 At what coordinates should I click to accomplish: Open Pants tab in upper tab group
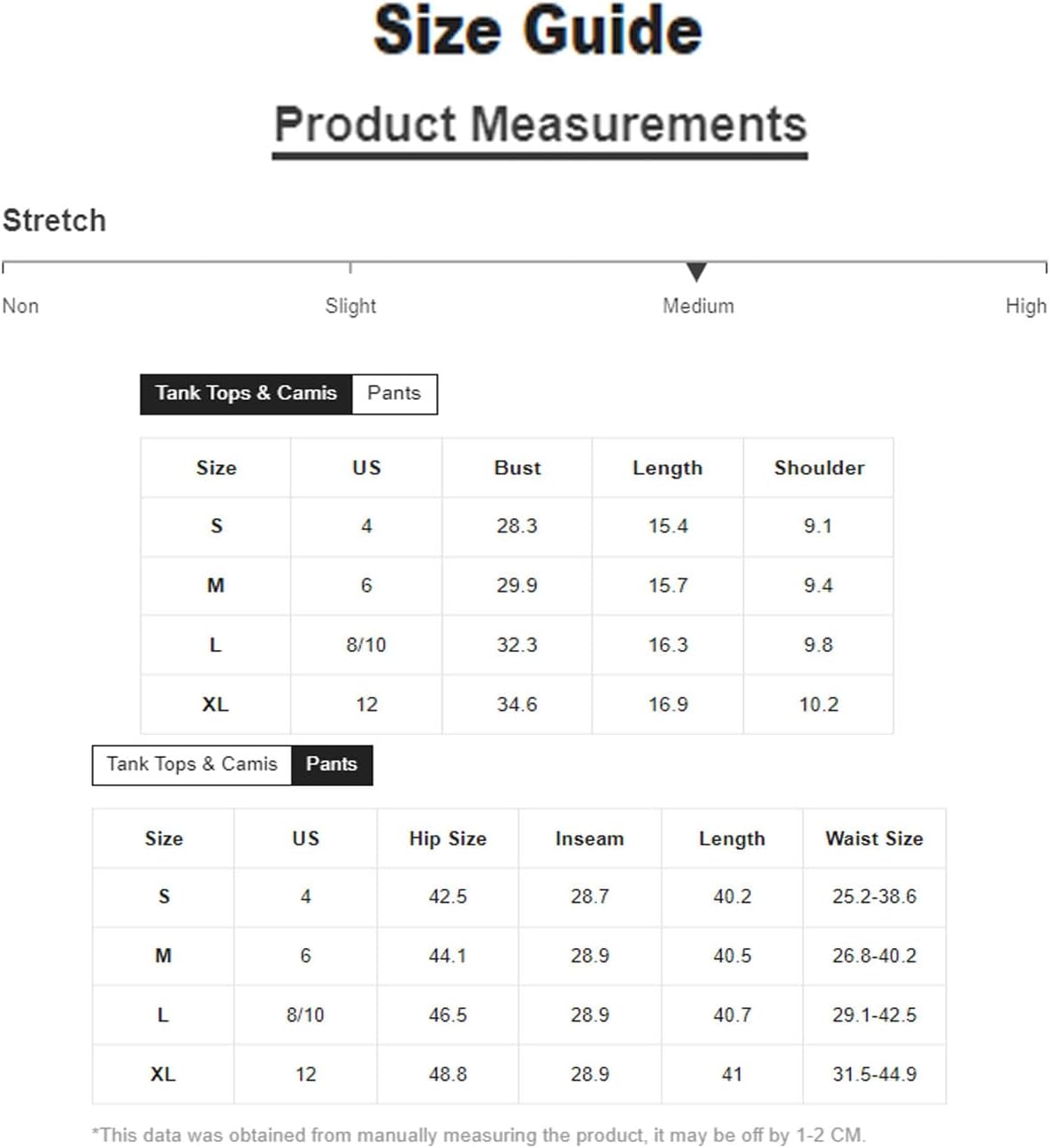pyautogui.click(x=395, y=394)
